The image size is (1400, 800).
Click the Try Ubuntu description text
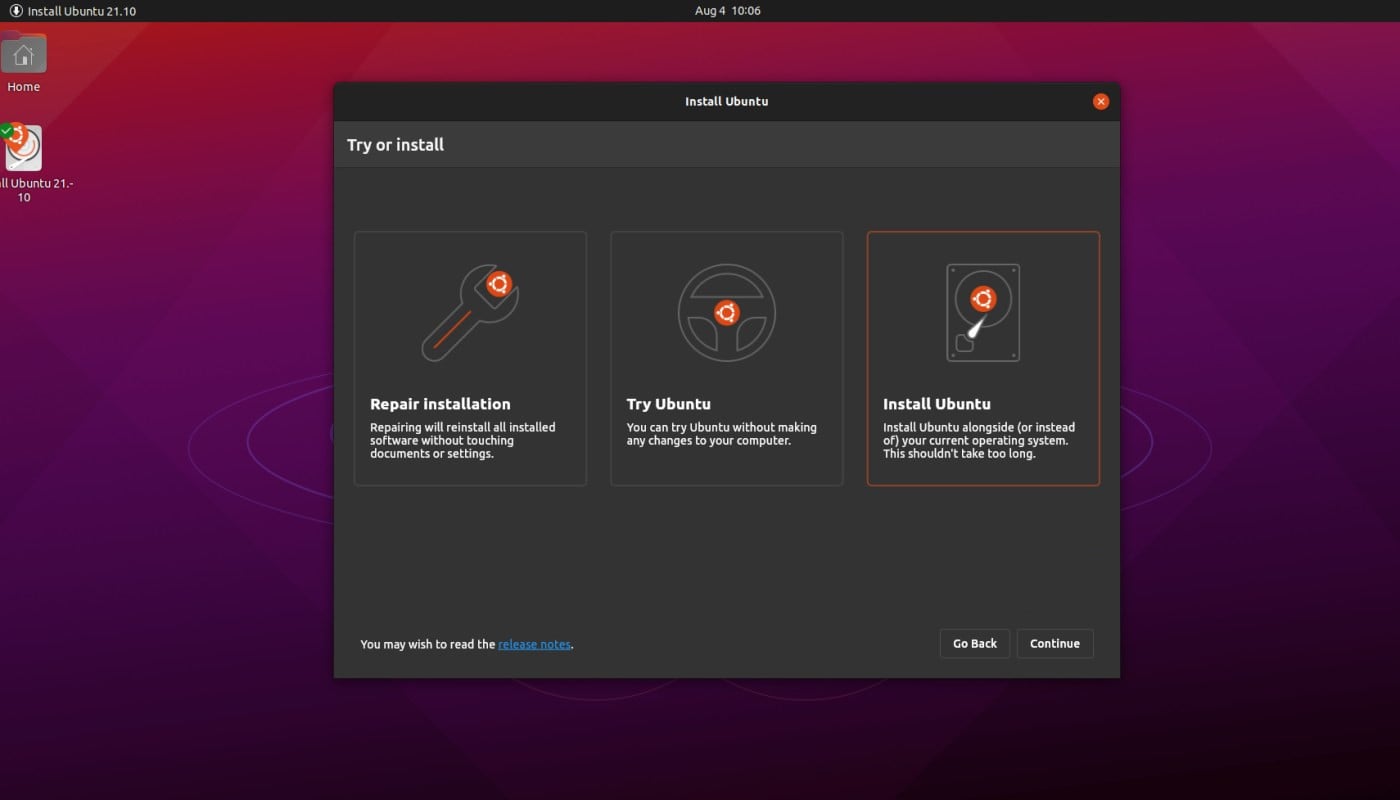click(722, 434)
